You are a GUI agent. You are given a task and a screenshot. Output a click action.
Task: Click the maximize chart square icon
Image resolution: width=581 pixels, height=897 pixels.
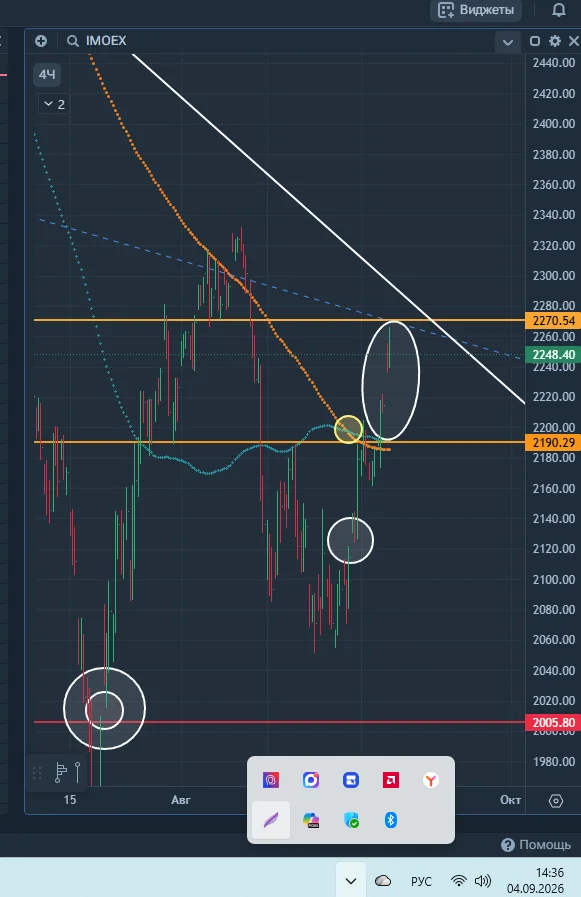pos(535,41)
